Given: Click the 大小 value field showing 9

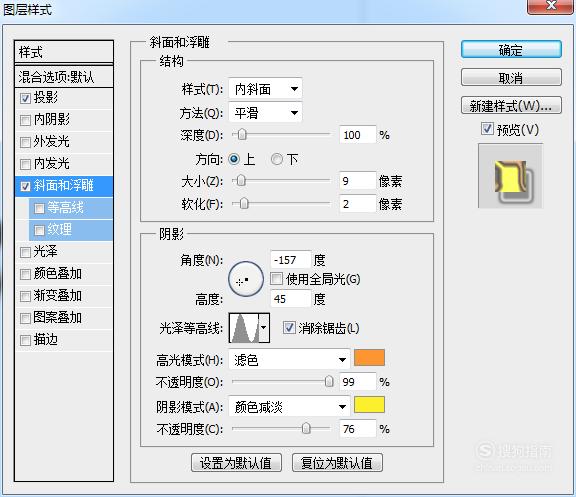Looking at the screenshot, I should pos(357,181).
